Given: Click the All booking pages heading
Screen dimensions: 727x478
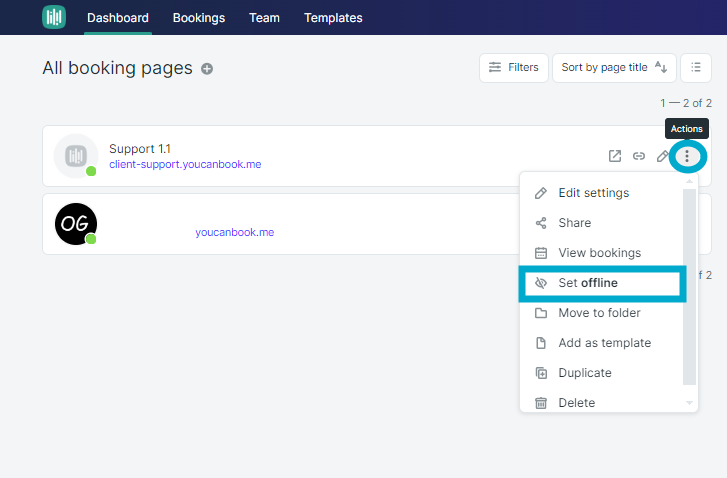Looking at the screenshot, I should tap(117, 68).
